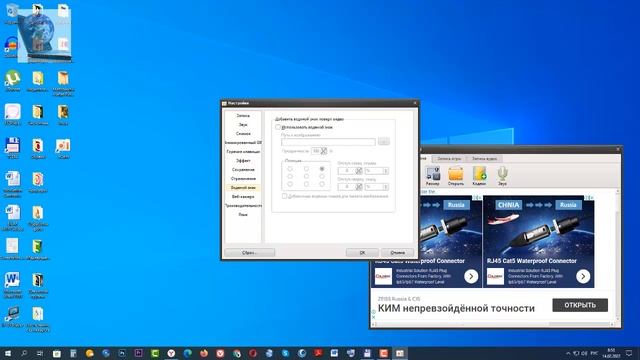Viewport: 640px width, 360px height.
Task: Switch to 'Запись игры' tab in oCam
Action: 449,158
